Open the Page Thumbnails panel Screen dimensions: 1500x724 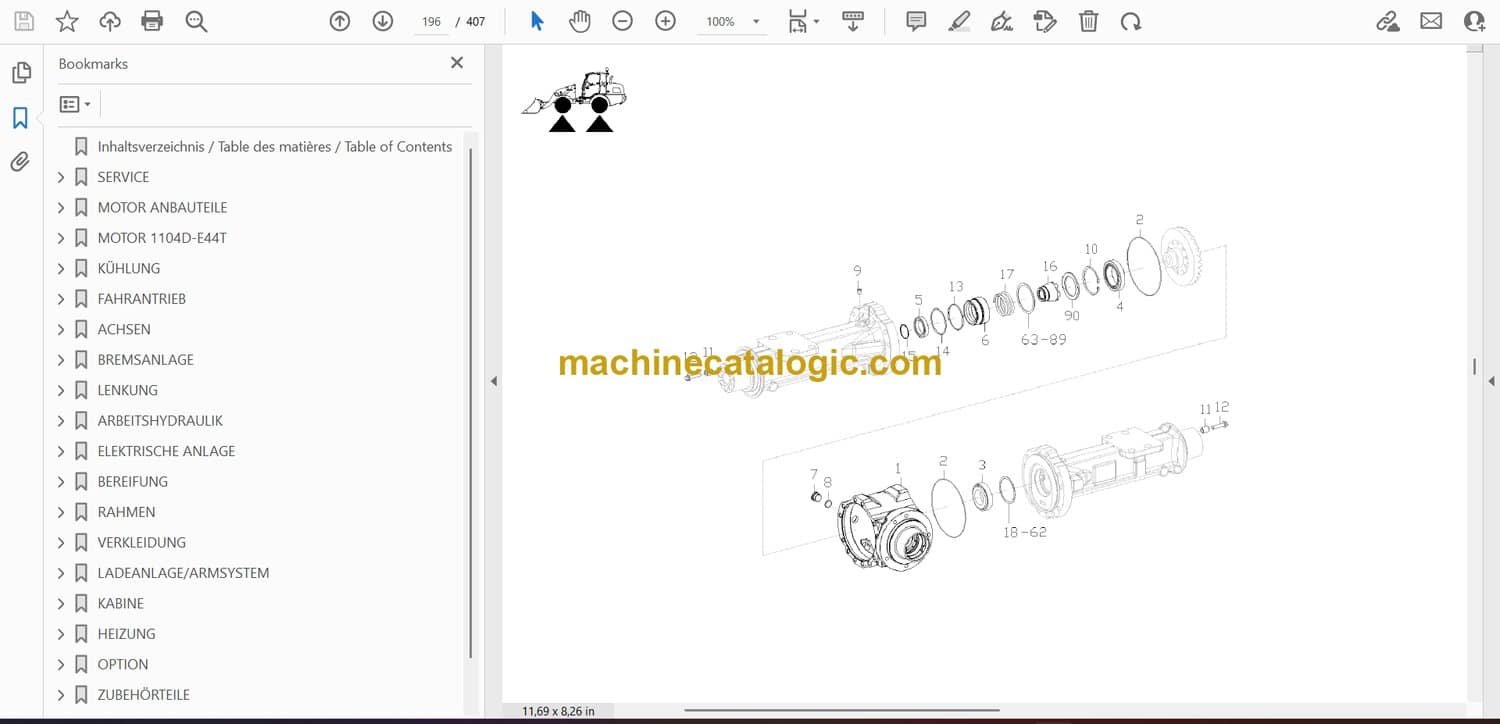(20, 73)
